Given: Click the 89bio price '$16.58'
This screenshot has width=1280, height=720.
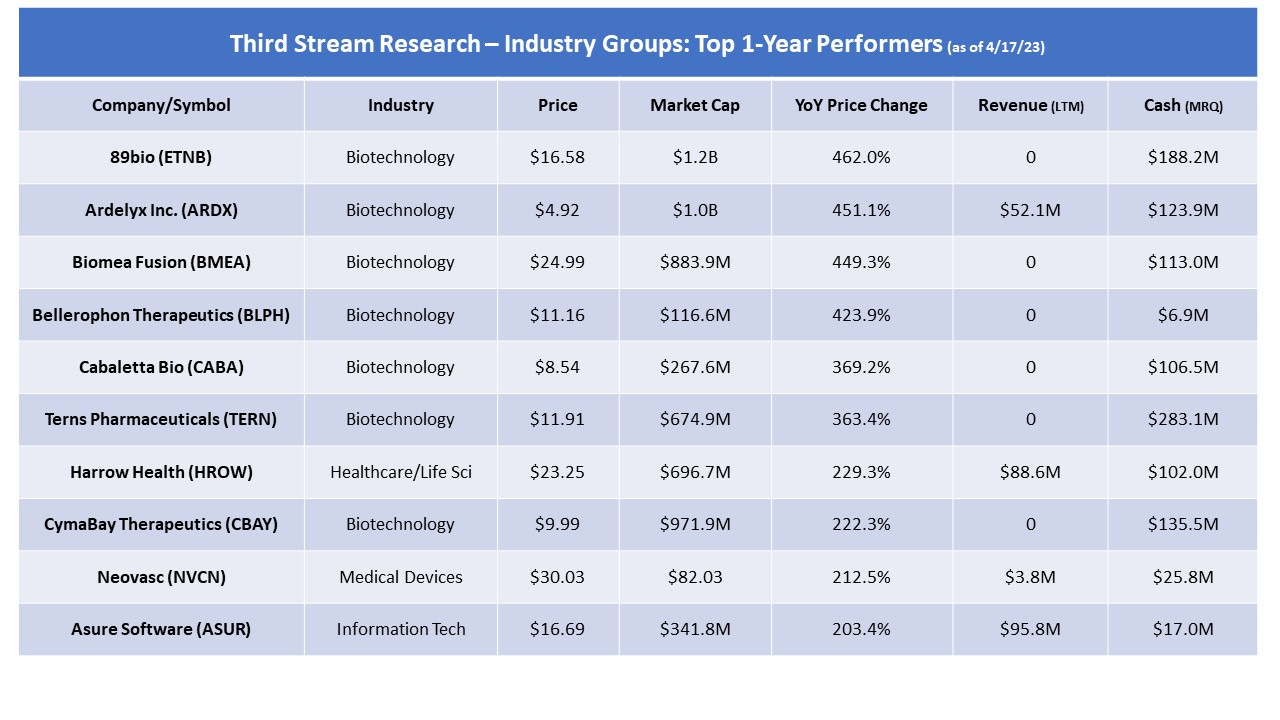Looking at the screenshot, I should point(557,157).
